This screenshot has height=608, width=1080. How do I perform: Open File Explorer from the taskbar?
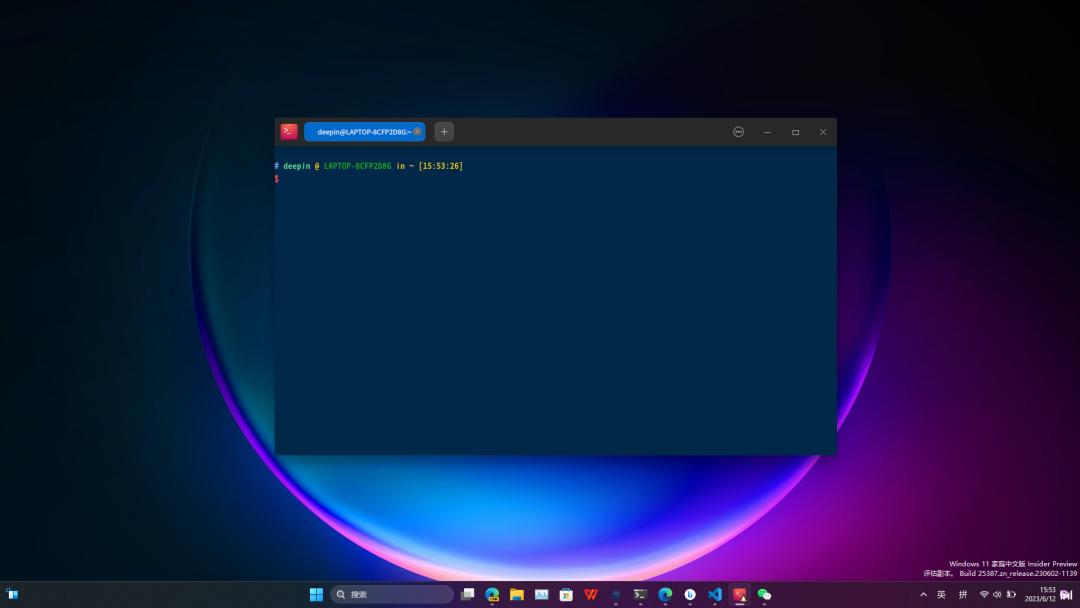click(x=516, y=593)
